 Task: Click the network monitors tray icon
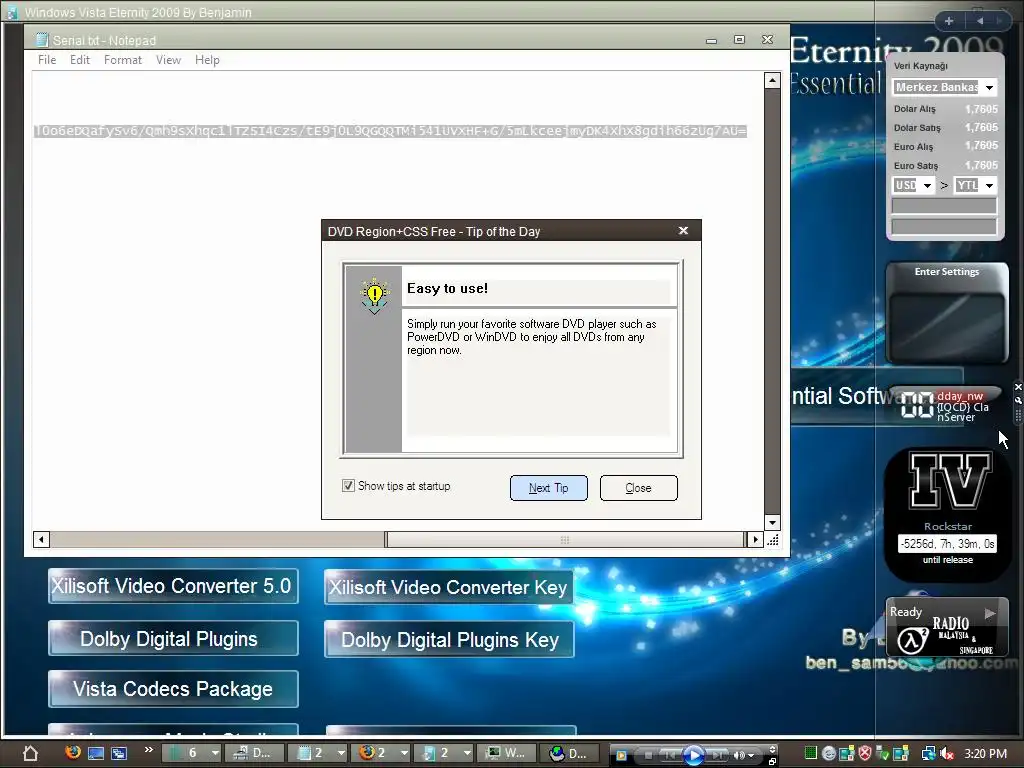(928, 754)
